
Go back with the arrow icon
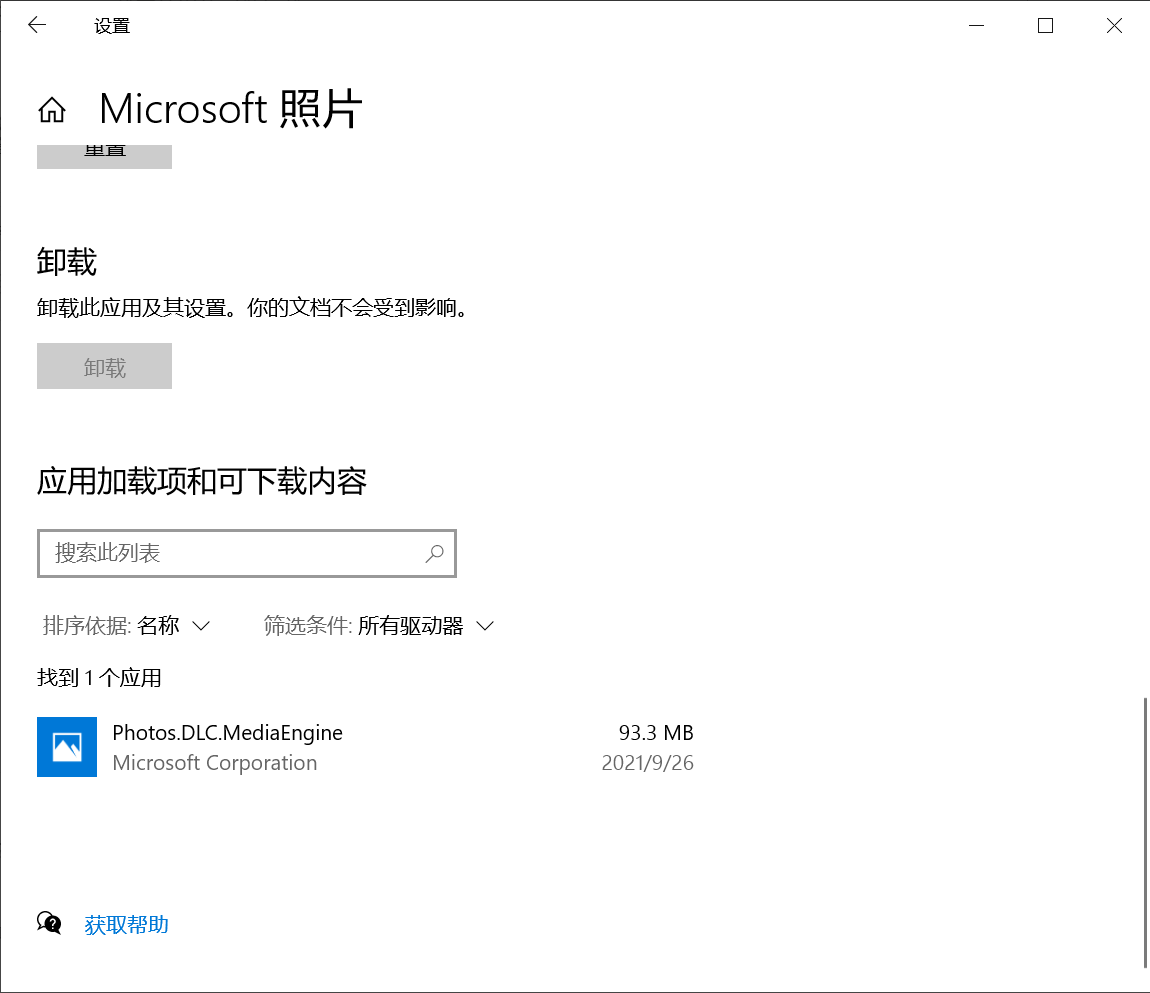coord(37,26)
